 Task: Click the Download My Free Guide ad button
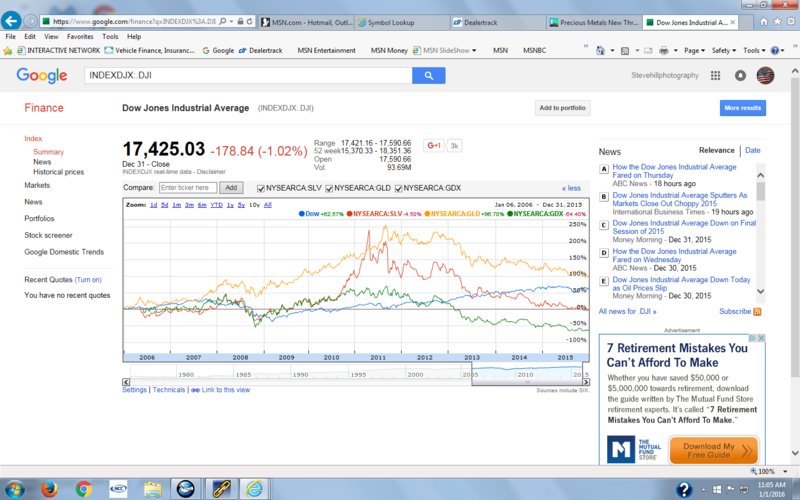point(714,450)
